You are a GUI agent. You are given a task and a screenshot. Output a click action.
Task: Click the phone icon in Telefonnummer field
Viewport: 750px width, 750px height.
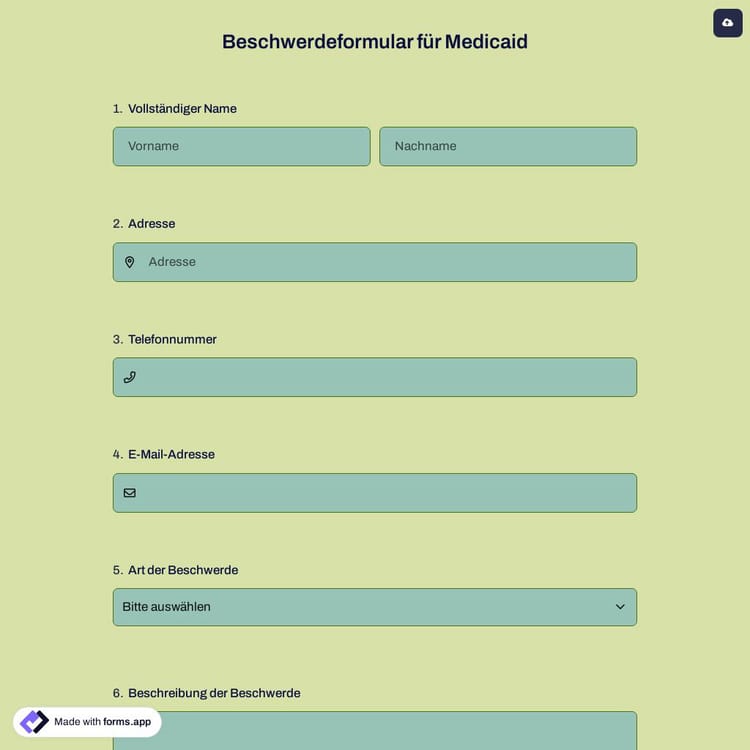point(129,377)
